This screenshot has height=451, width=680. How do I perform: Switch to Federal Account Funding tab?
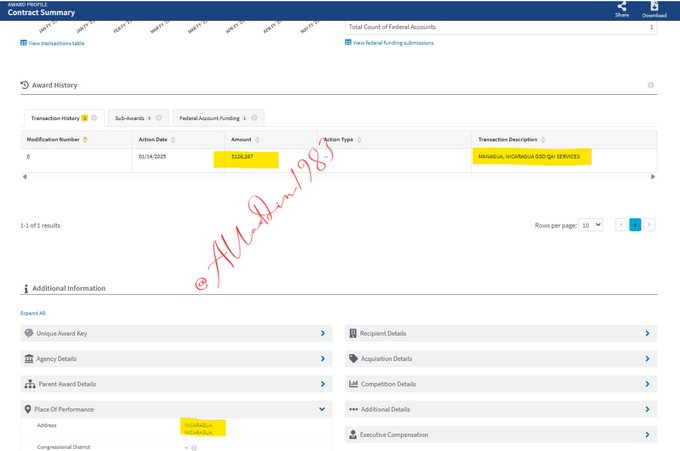tap(211, 118)
